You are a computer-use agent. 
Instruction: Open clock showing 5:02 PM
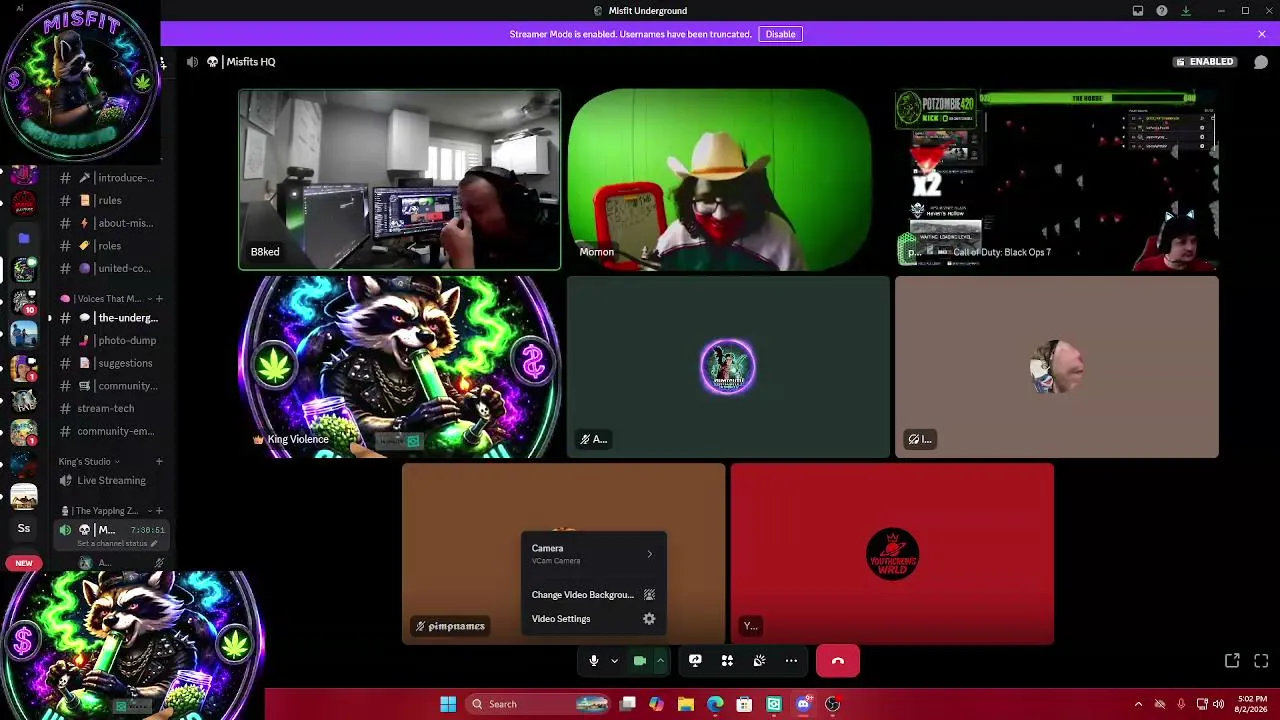[1251, 704]
